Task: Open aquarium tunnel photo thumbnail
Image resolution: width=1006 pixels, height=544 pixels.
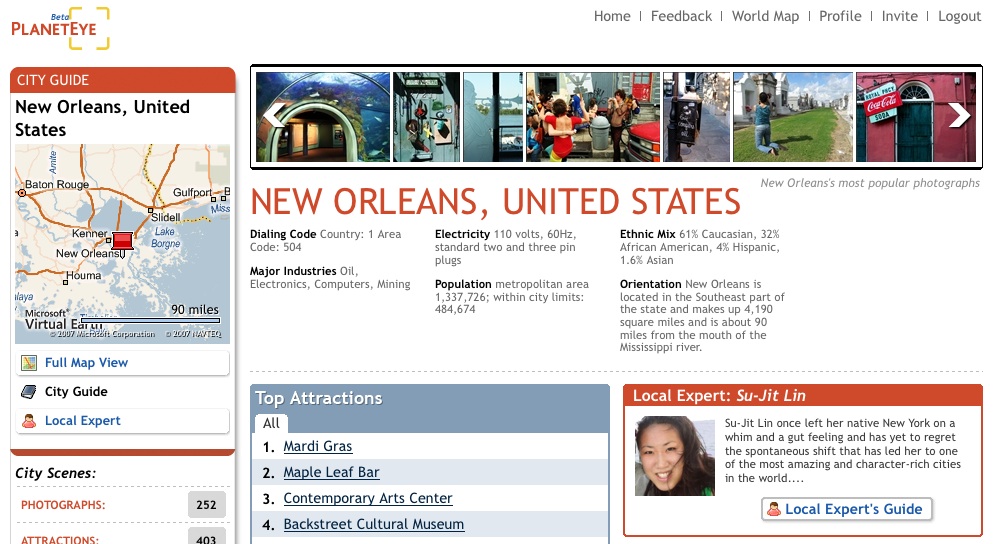Action: (x=323, y=117)
